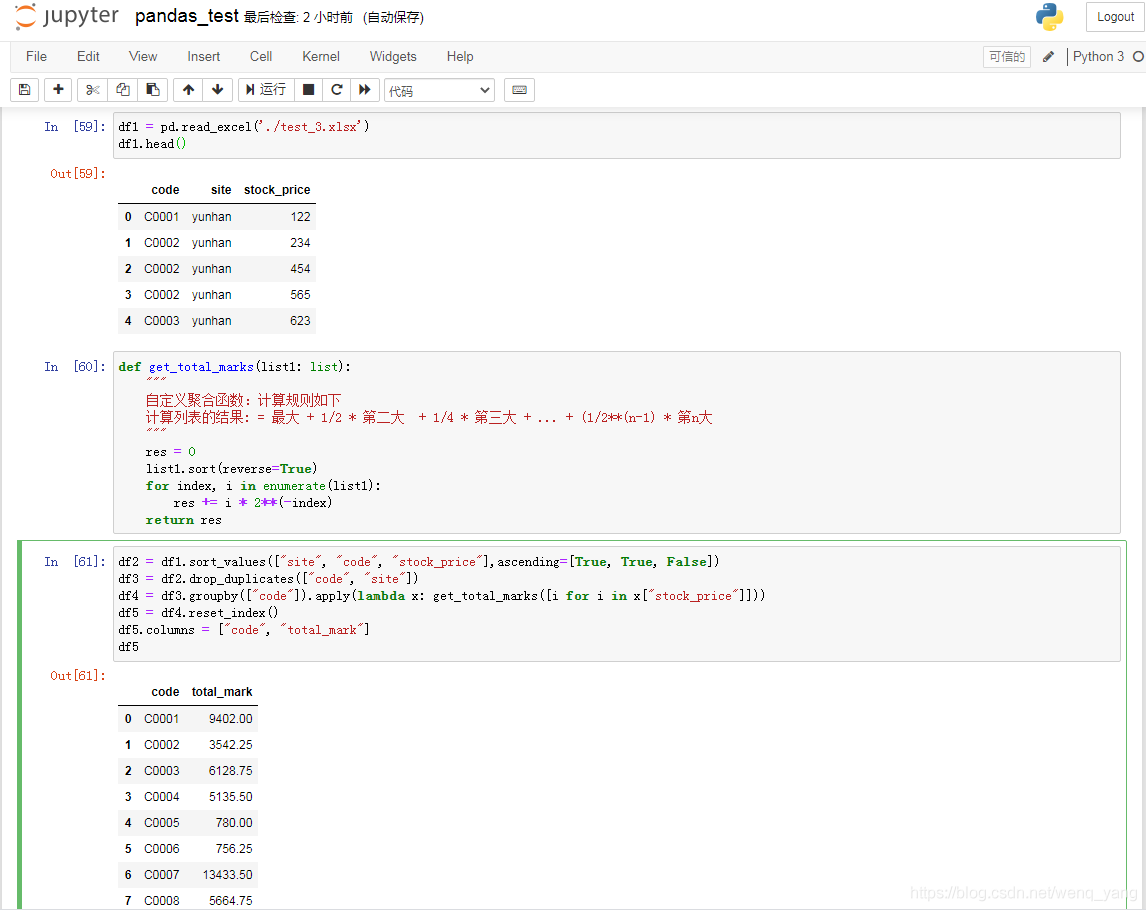This screenshot has width=1146, height=911.
Task: Insert a new cell with the plus icon
Action: [x=57, y=89]
